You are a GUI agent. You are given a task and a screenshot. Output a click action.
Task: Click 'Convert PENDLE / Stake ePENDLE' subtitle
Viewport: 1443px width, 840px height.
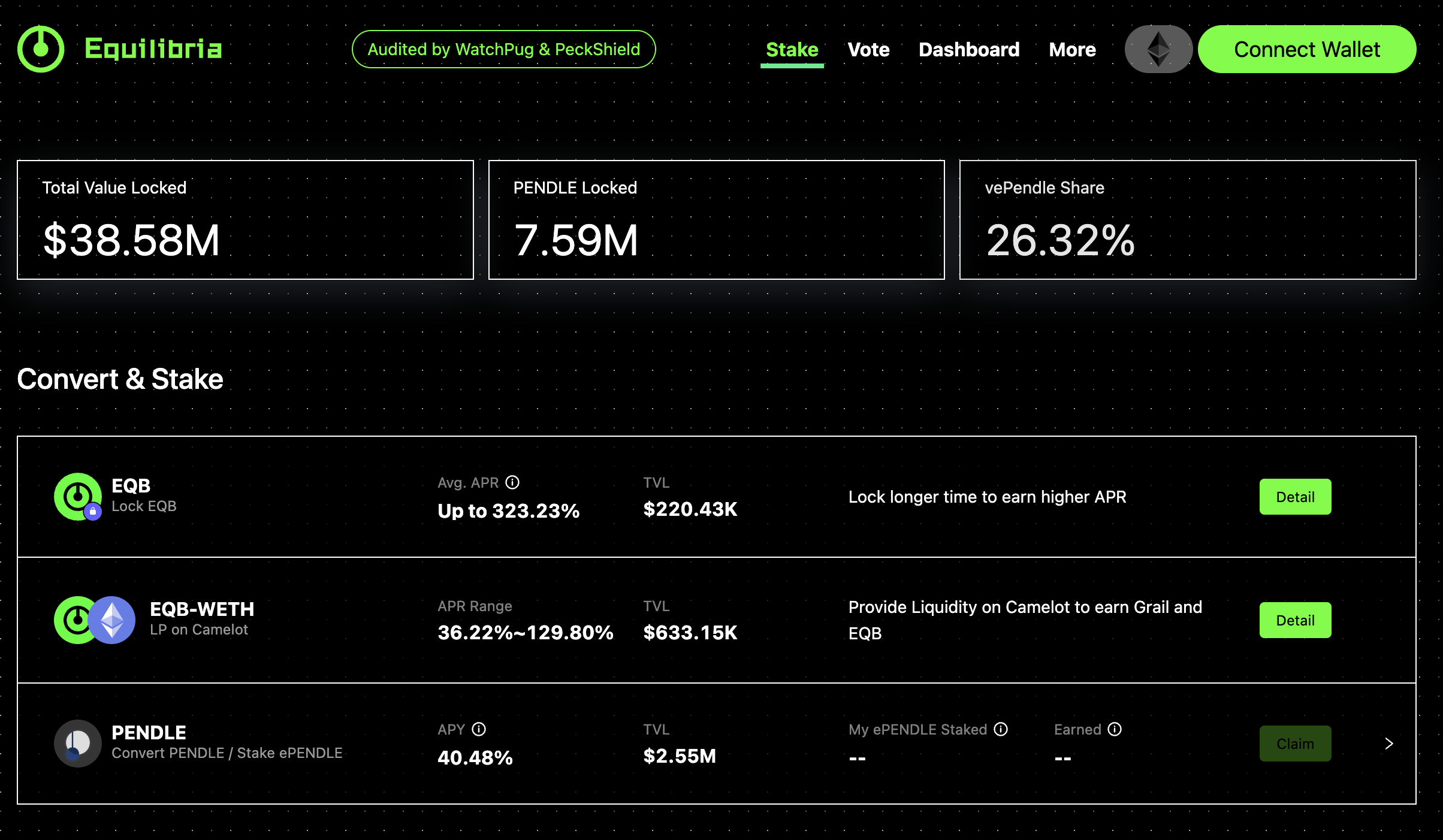point(227,753)
